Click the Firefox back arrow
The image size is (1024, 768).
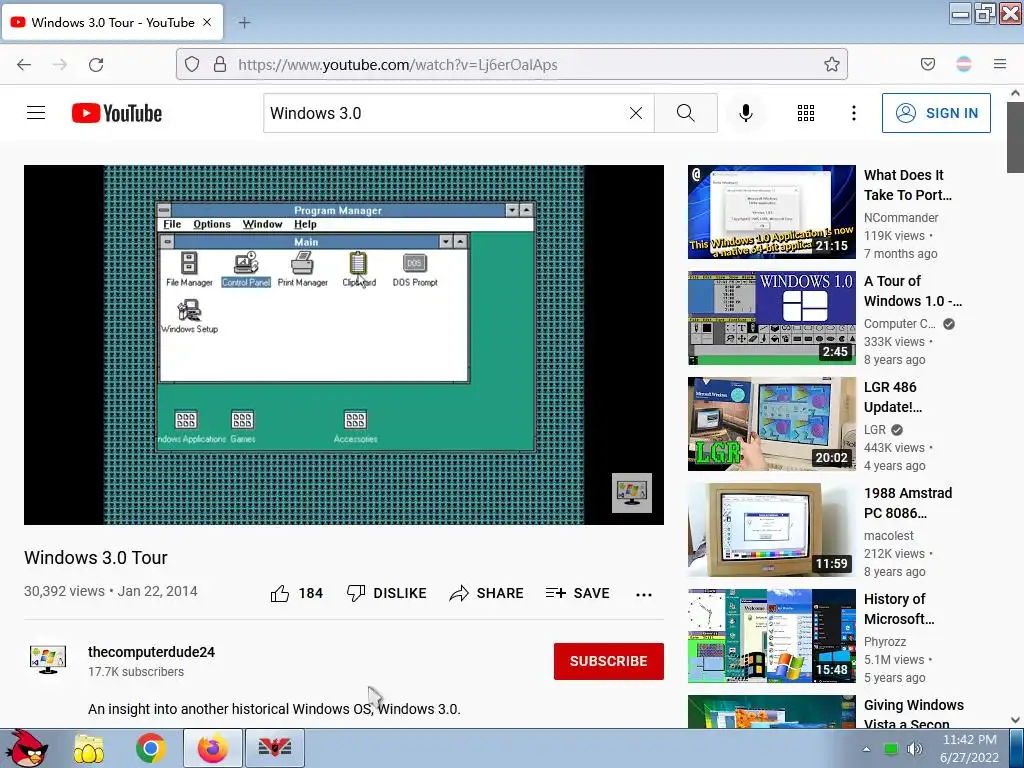click(24, 64)
